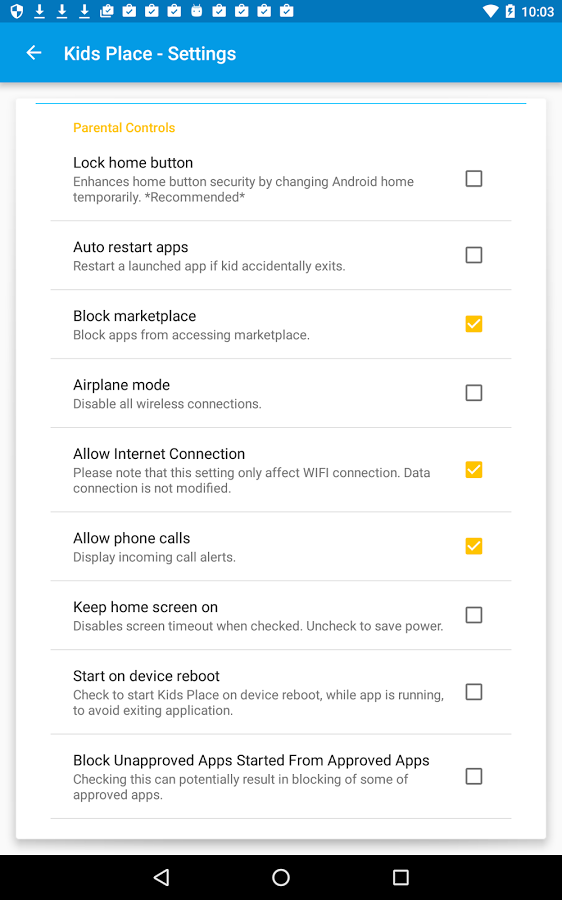Tap the Parental Controls section header
The width and height of the screenshot is (562, 900).
(124, 127)
